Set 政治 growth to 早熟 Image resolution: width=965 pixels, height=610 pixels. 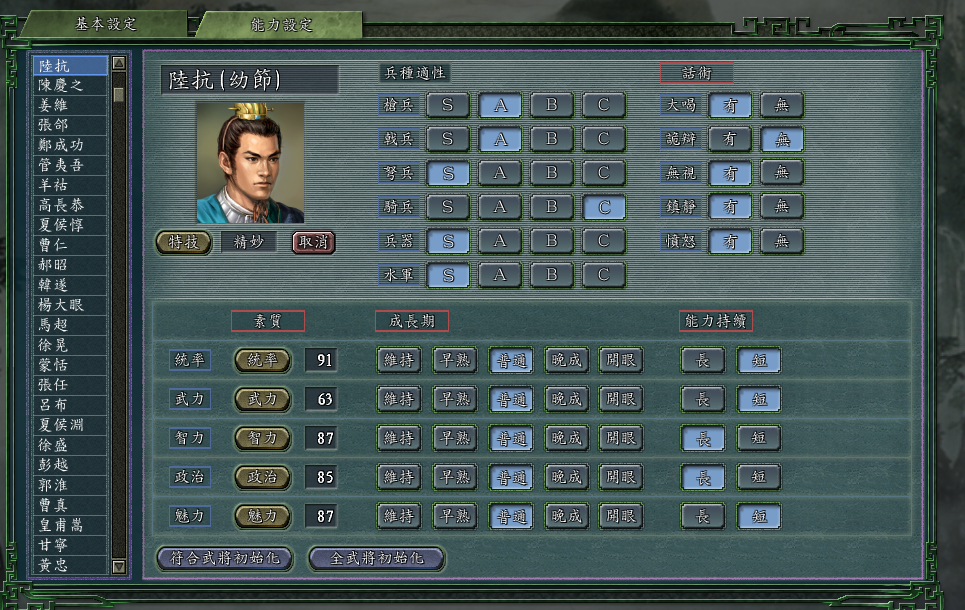(455, 477)
